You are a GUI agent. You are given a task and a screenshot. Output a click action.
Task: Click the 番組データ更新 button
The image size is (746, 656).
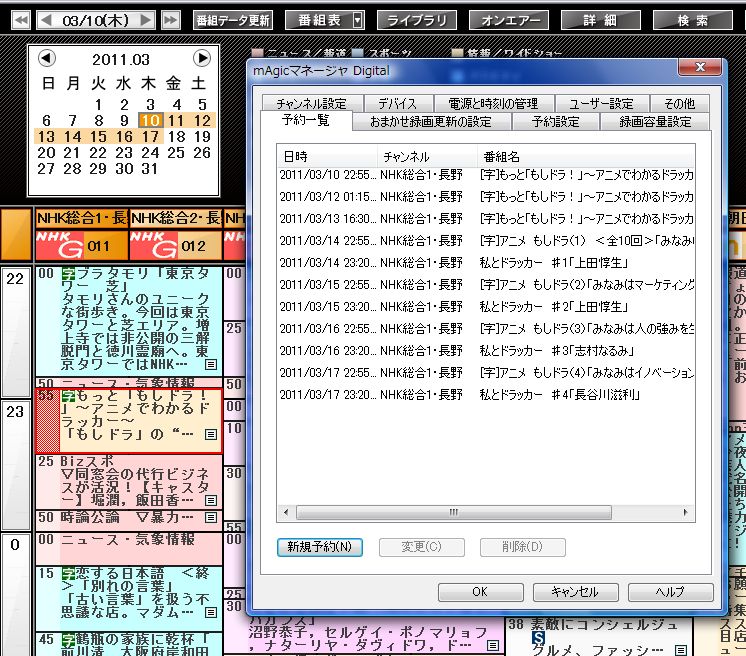[233, 20]
